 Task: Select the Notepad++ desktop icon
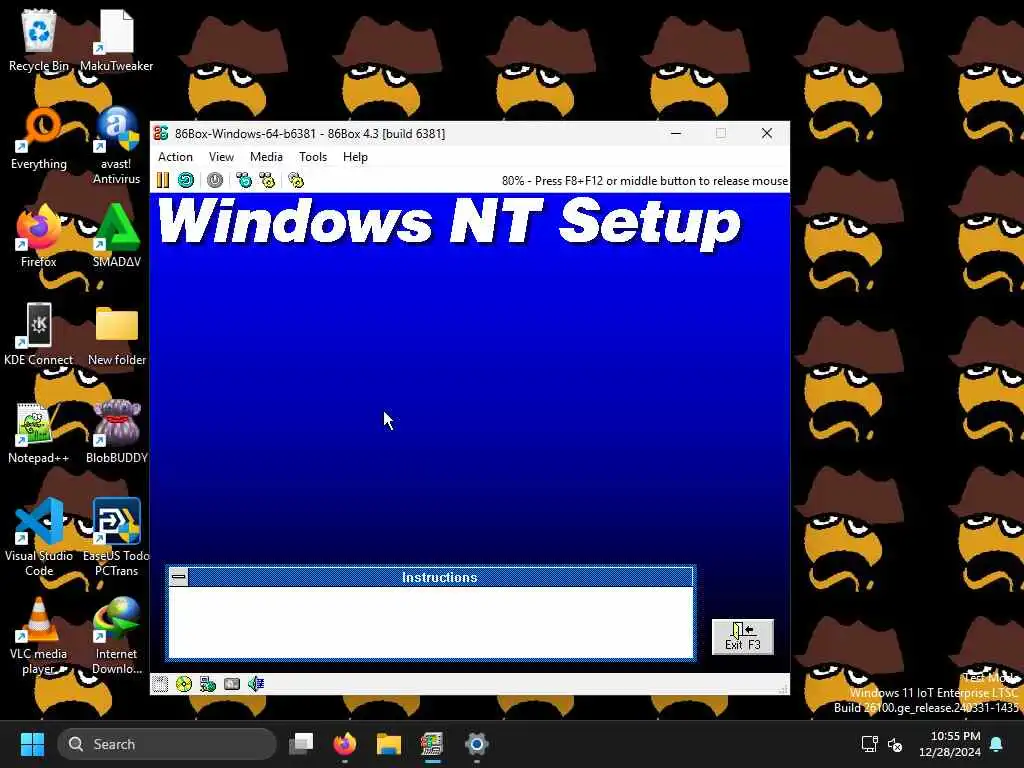39,432
